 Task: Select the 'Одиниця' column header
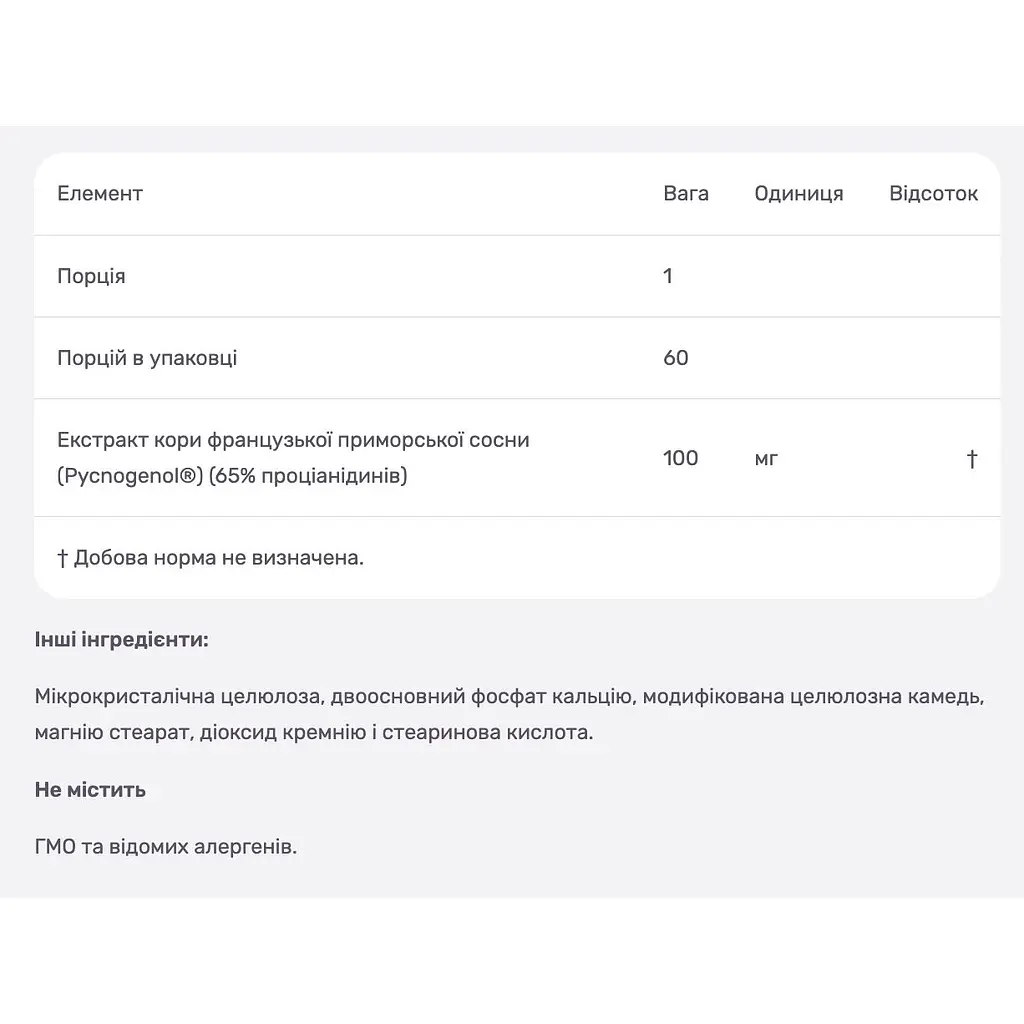[x=799, y=194]
